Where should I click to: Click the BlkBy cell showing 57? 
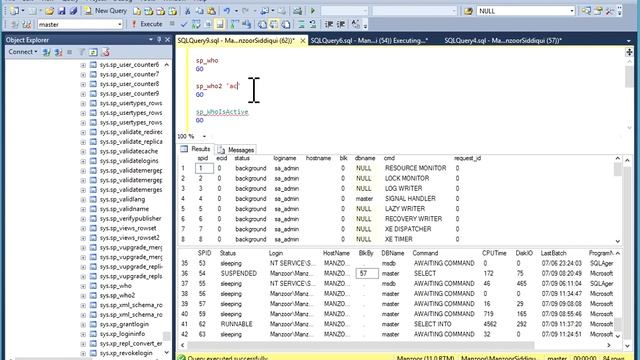point(367,273)
